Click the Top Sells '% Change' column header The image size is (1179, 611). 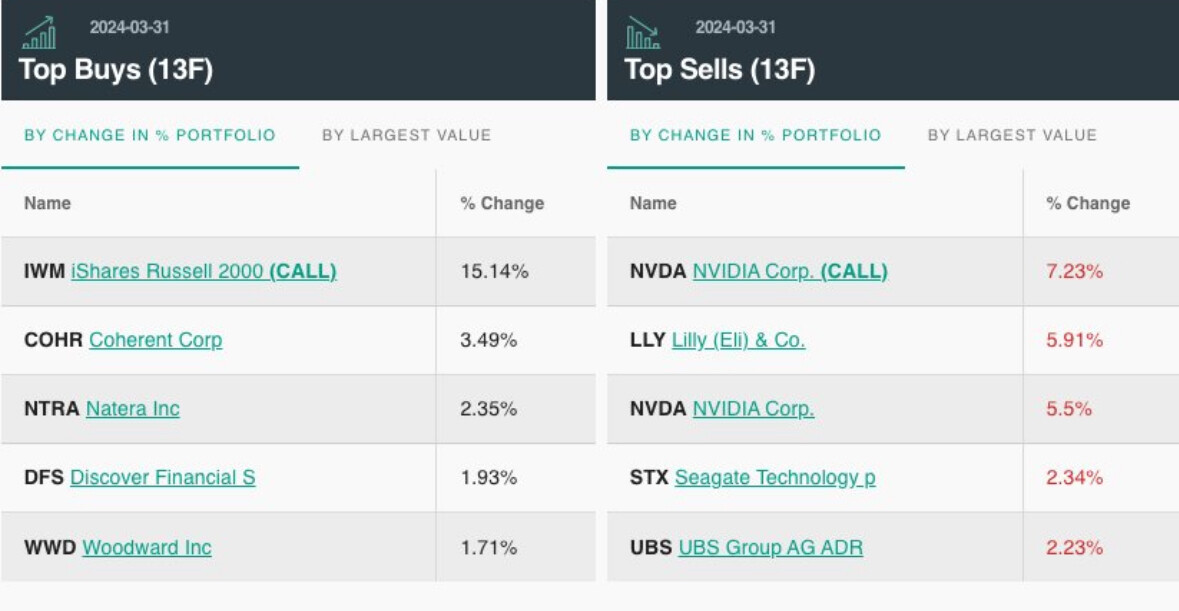pos(1088,203)
